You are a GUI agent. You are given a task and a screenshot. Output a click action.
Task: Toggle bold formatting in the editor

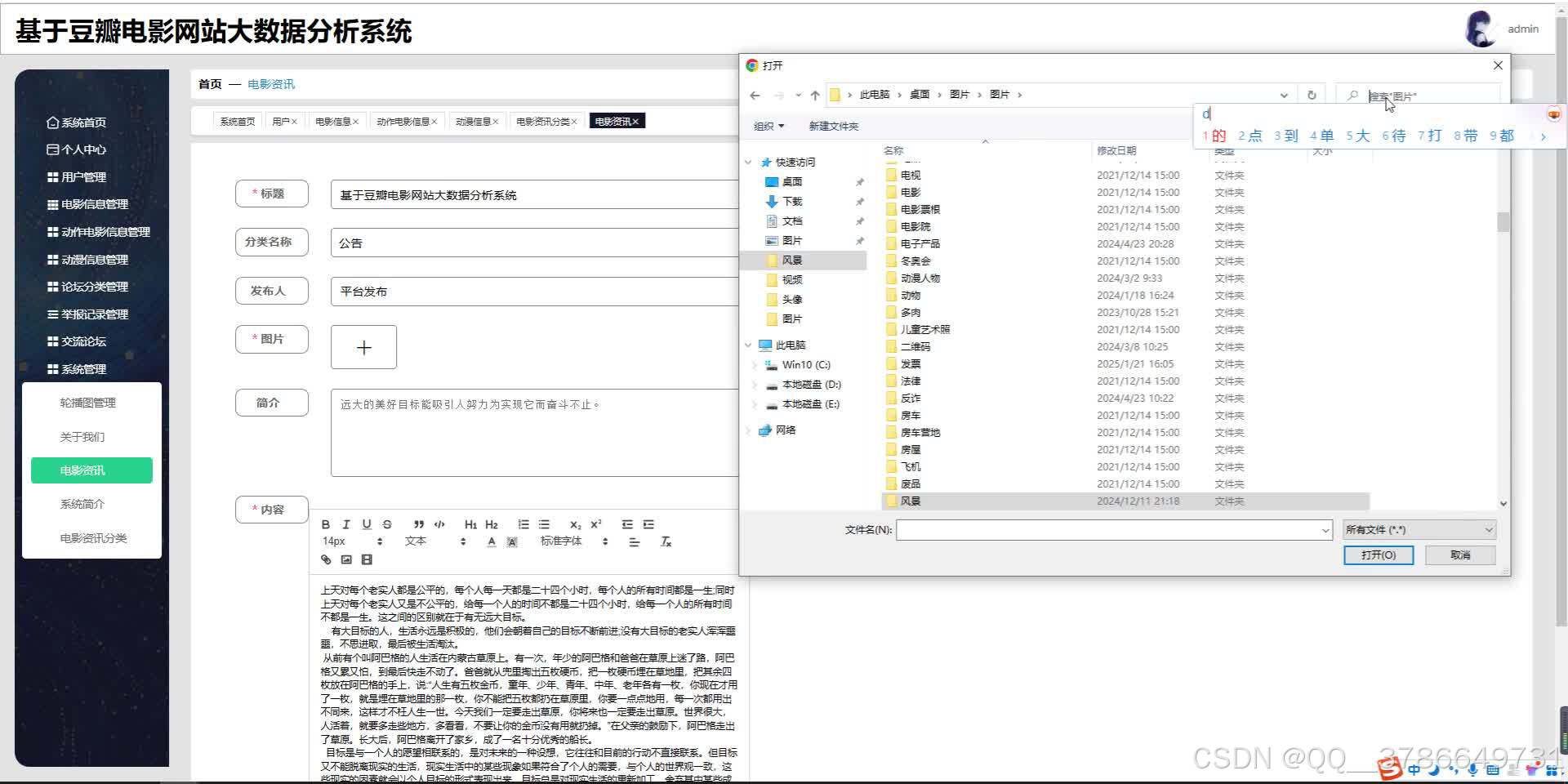(x=326, y=524)
